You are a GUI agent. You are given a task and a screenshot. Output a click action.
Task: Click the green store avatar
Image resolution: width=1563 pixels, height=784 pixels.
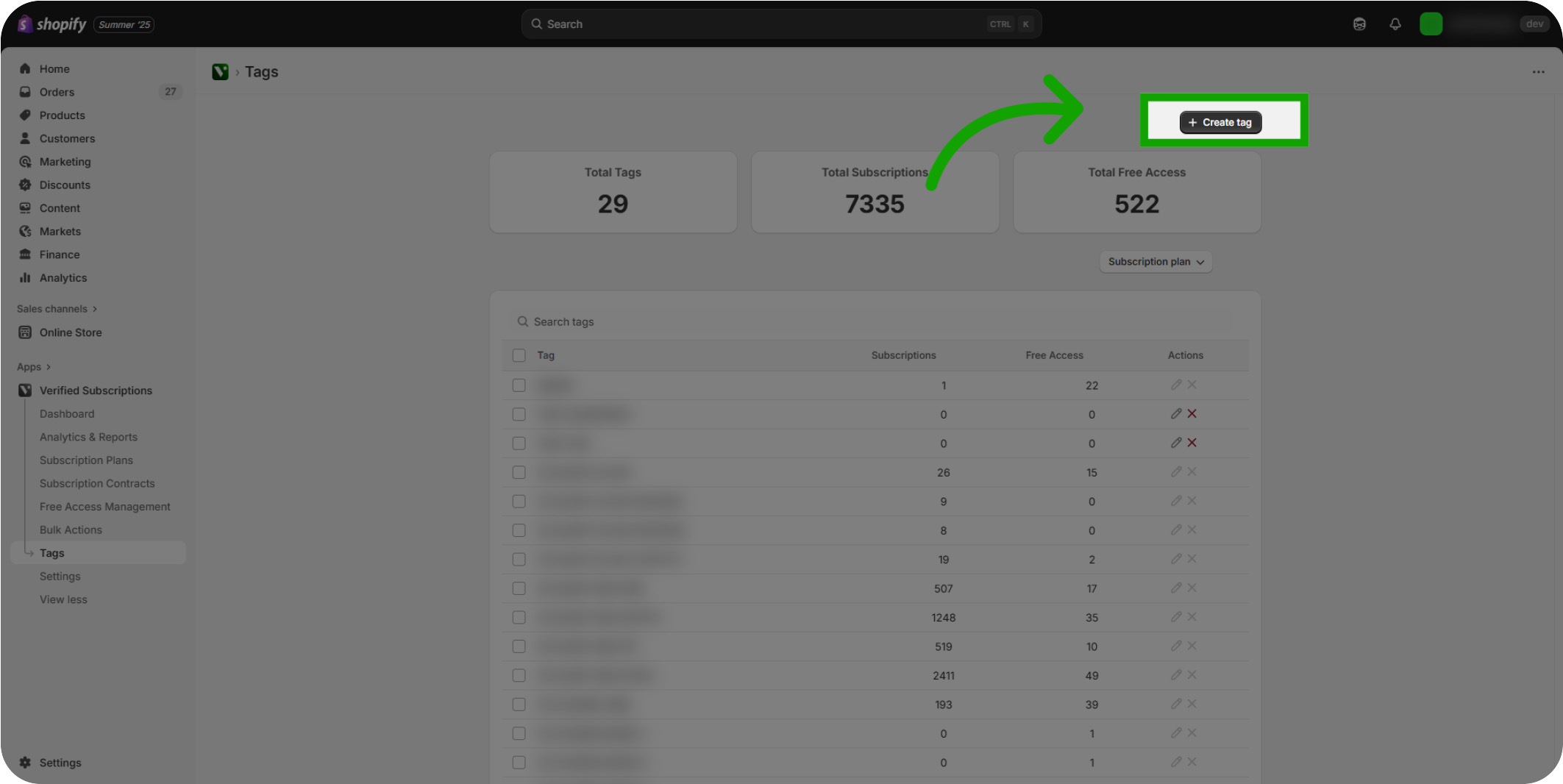tap(1431, 24)
